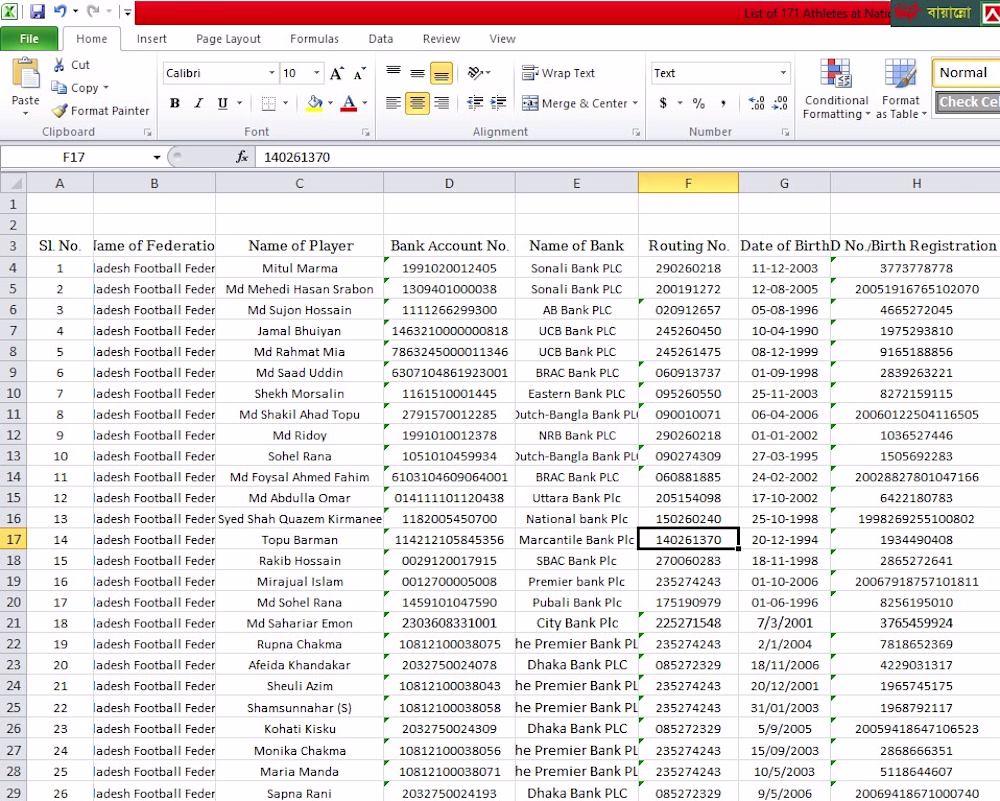Image resolution: width=1000 pixels, height=801 pixels.
Task: Click the Orientation text angle icon
Action: coord(476,73)
